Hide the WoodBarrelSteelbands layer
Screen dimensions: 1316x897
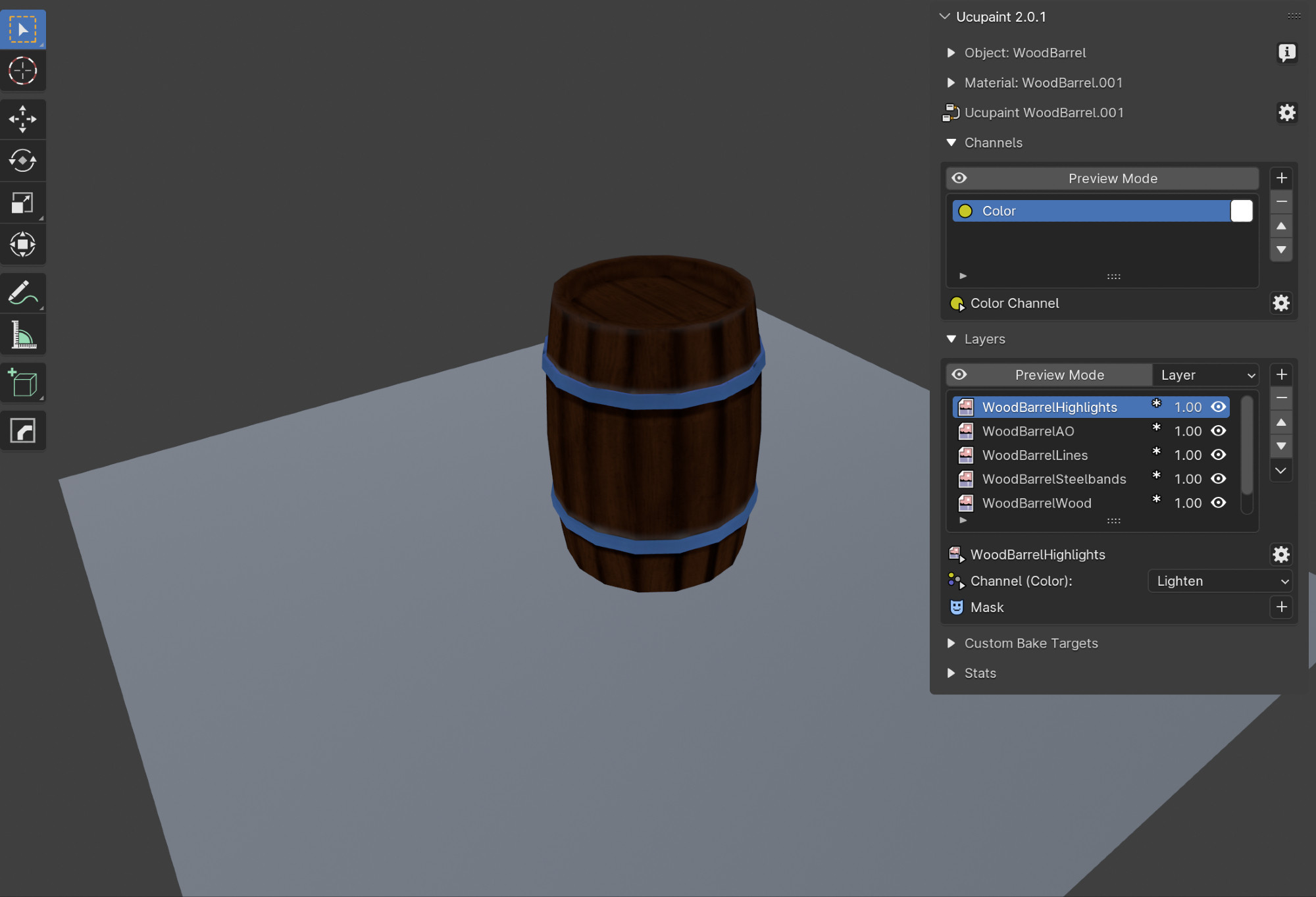[x=1218, y=479]
